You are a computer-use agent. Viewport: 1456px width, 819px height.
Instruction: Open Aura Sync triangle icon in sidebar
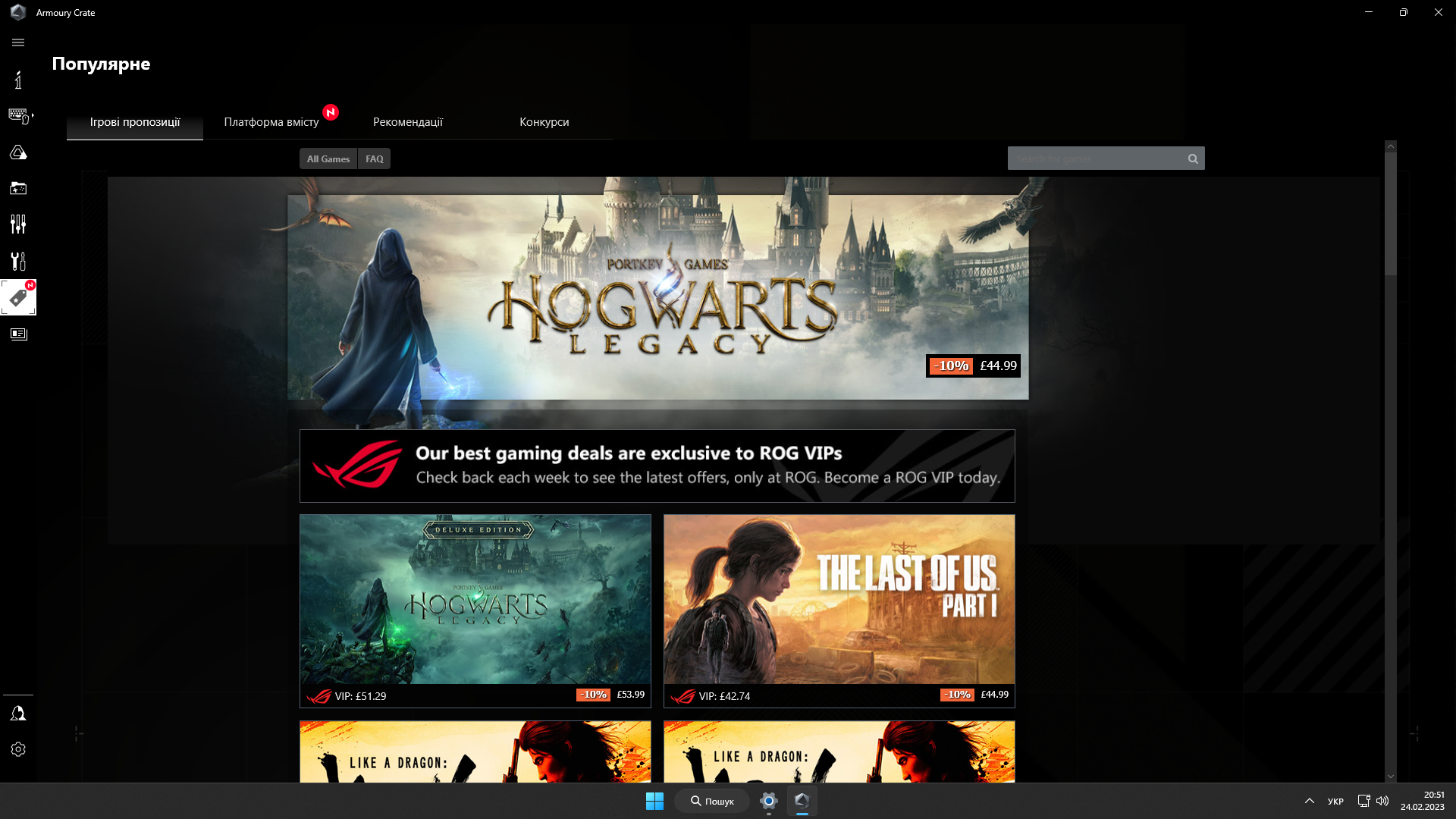[x=18, y=152]
